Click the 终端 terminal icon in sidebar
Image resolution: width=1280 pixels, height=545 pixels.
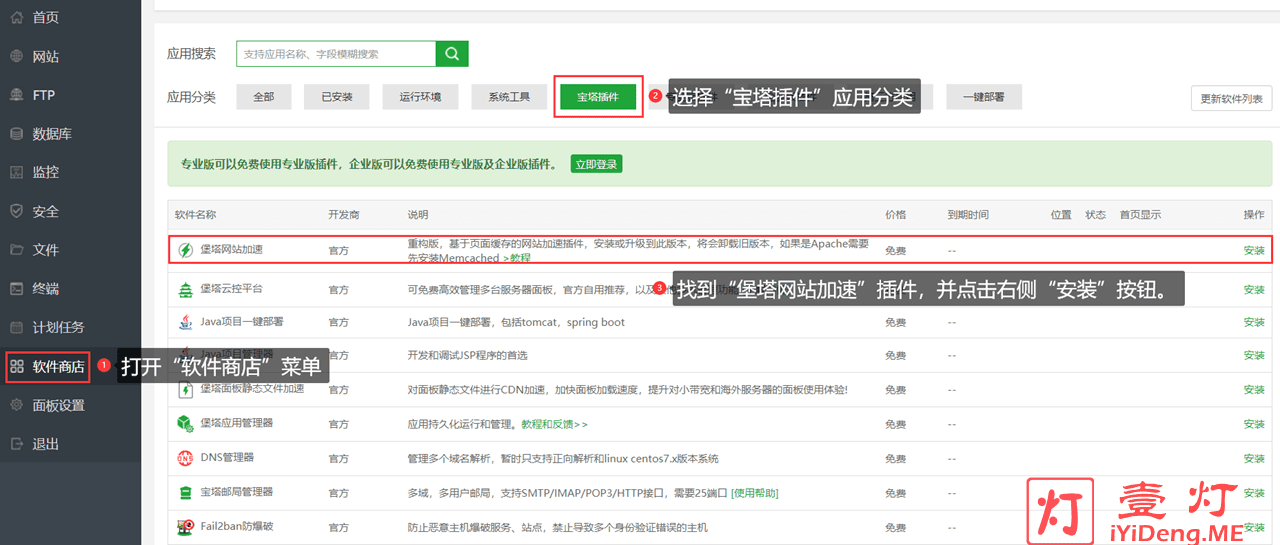pos(16,289)
